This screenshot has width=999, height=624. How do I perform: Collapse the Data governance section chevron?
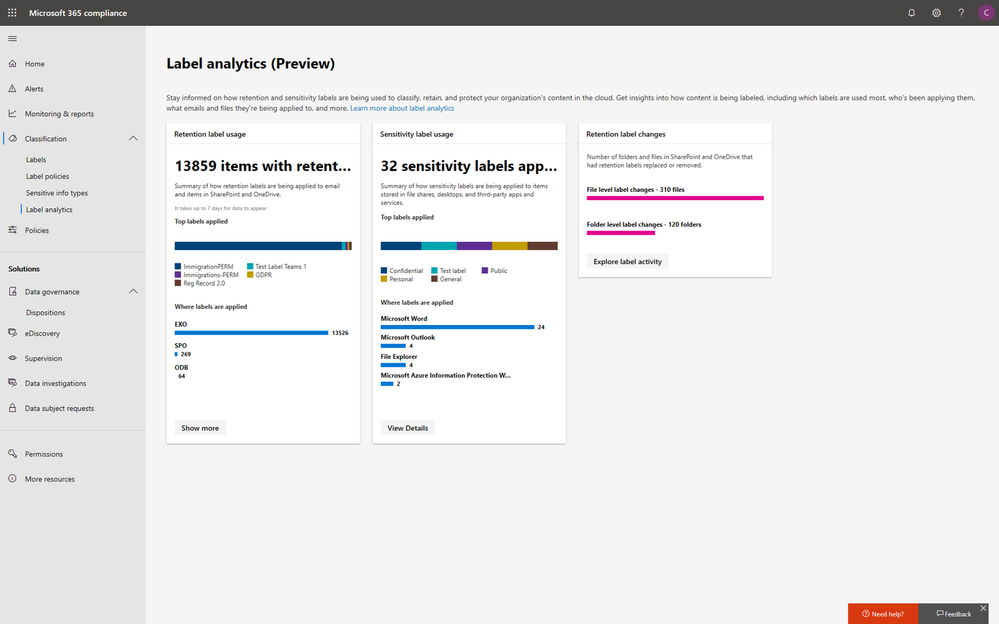pyautogui.click(x=133, y=291)
